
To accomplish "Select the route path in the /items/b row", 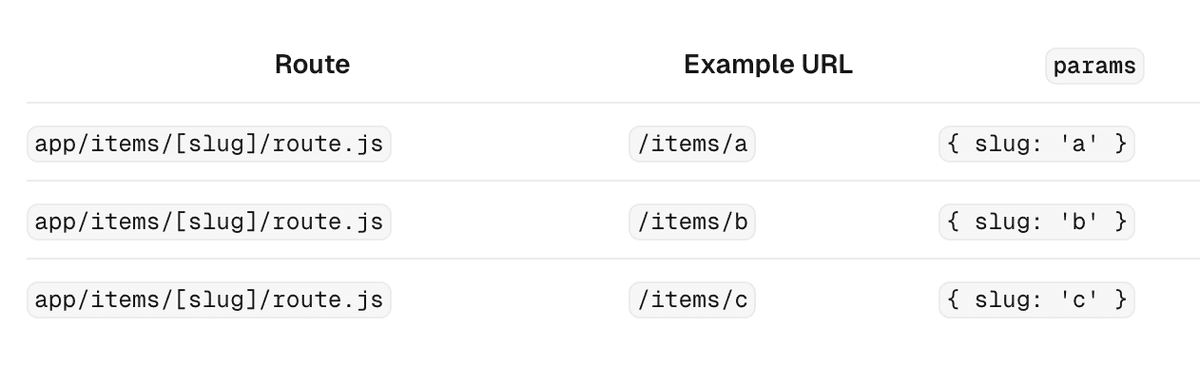I will [x=209, y=222].
